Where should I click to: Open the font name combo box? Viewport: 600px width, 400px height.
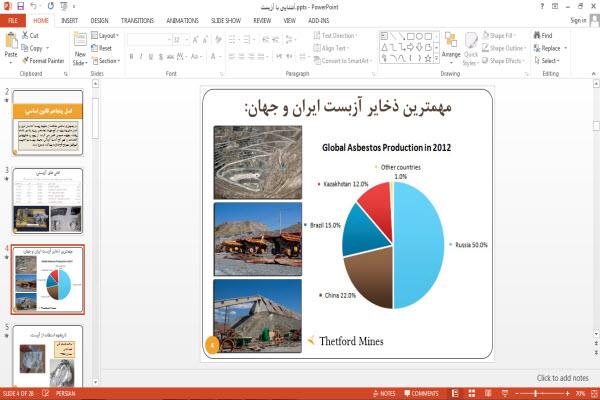(x=149, y=39)
